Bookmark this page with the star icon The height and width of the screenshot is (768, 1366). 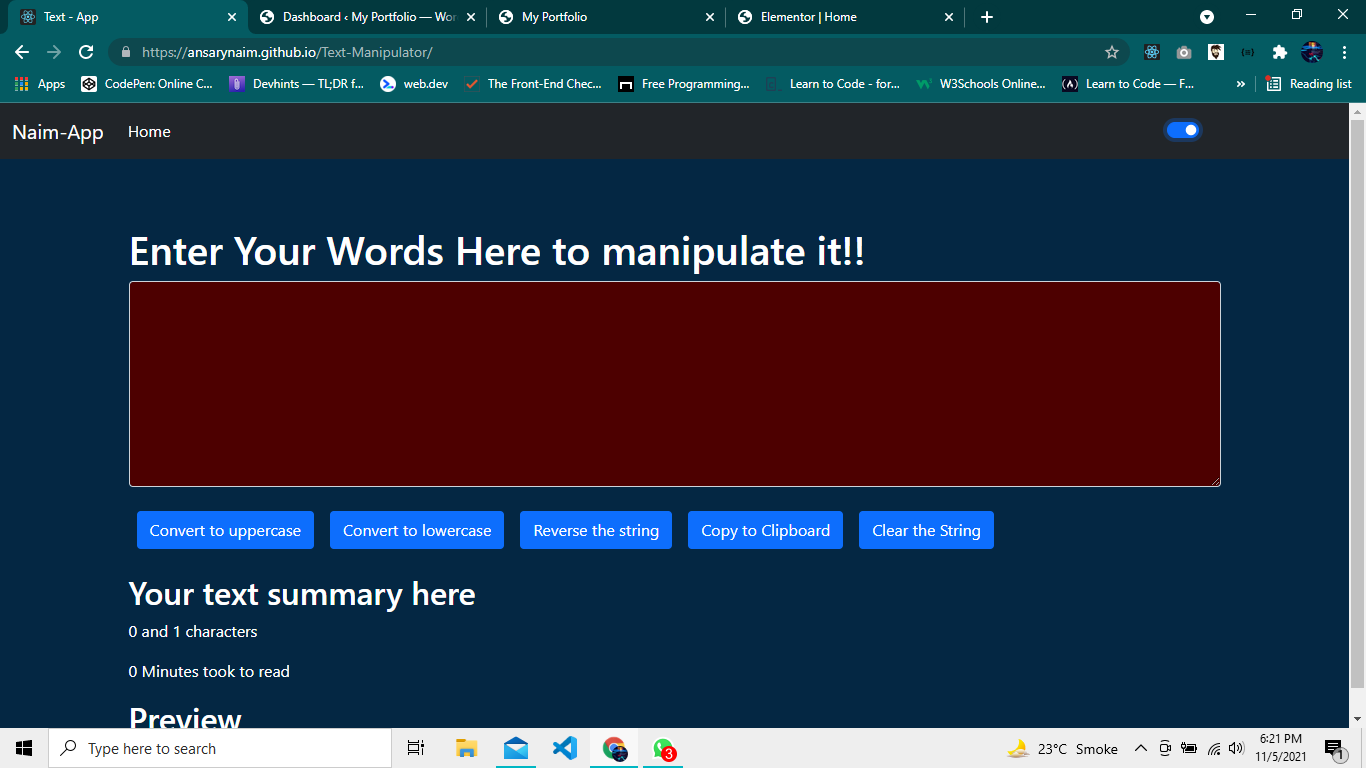point(1113,51)
